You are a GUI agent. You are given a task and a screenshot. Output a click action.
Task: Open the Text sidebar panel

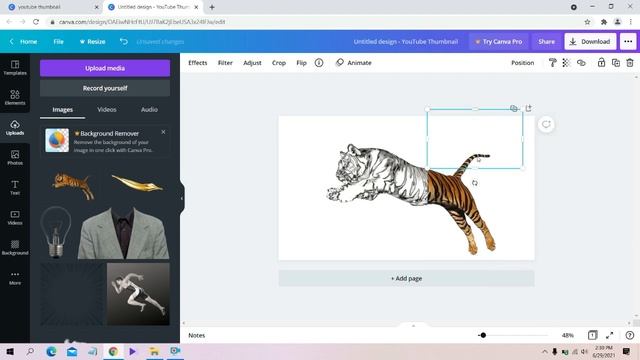click(15, 187)
